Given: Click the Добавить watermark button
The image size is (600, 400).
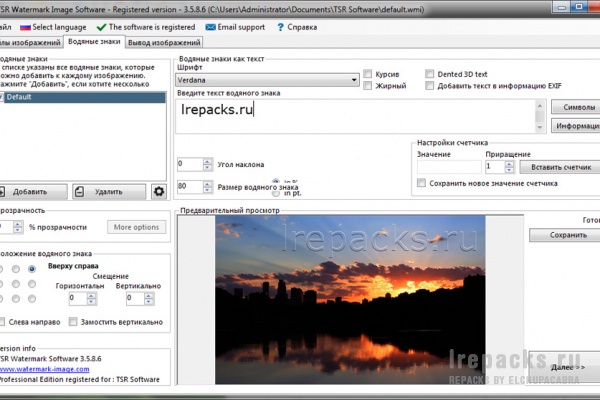Looking at the screenshot, I should (x=33, y=191).
